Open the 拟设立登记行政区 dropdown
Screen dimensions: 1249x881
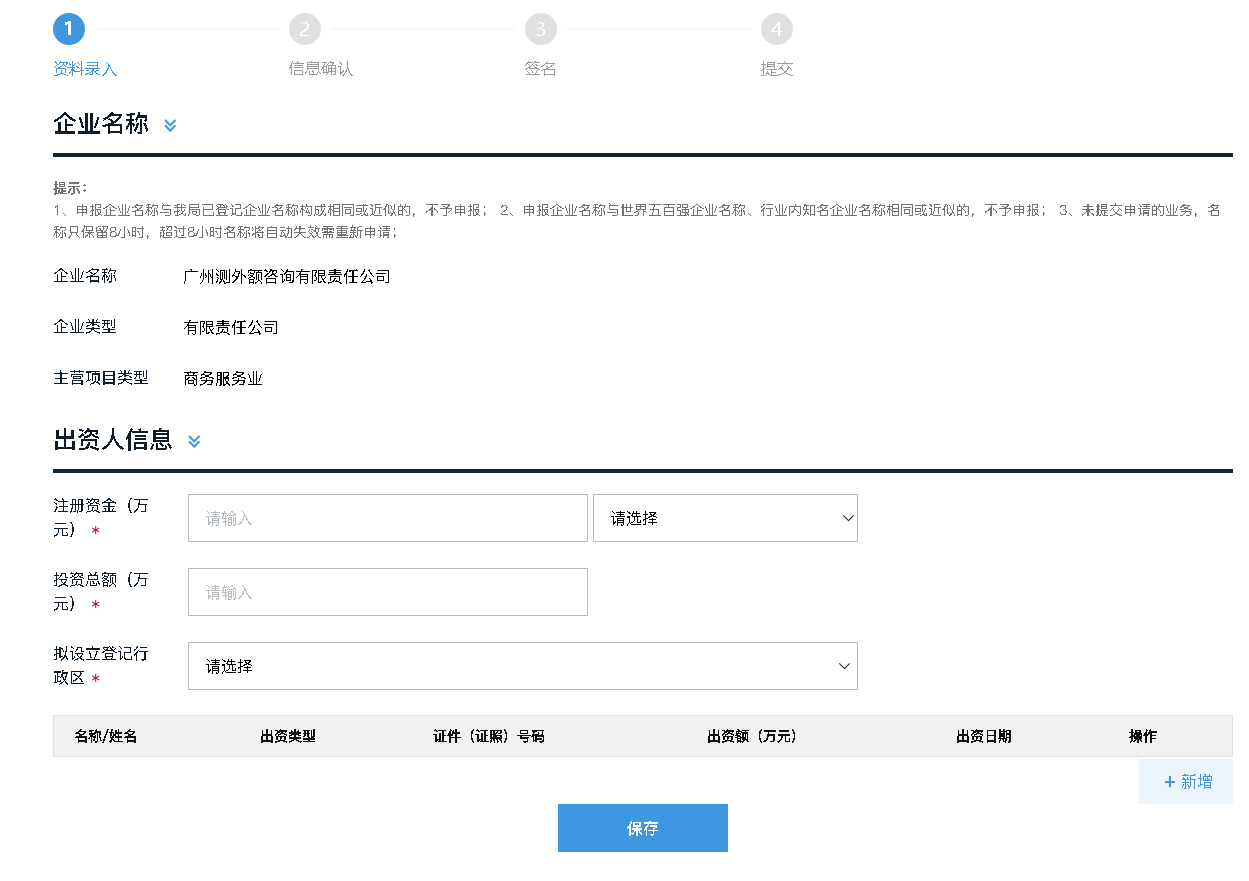[522, 665]
